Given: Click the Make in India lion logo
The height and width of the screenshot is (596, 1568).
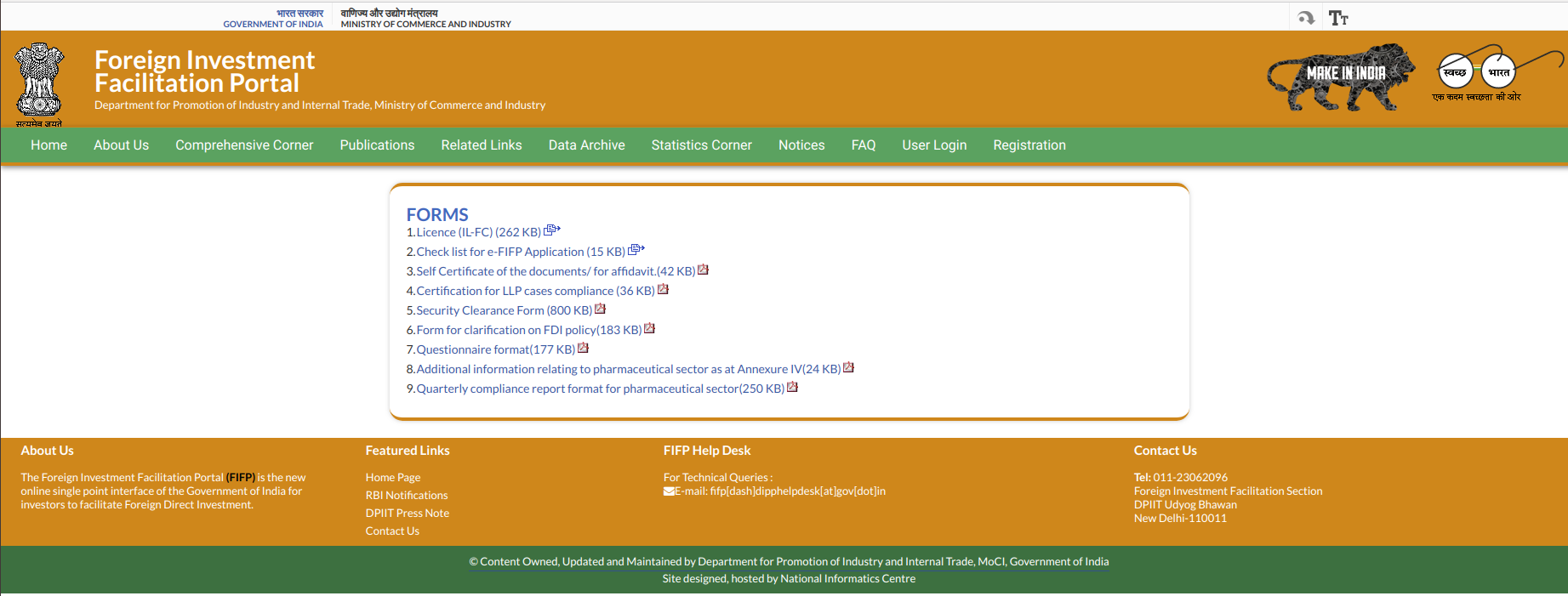Looking at the screenshot, I should [1341, 77].
